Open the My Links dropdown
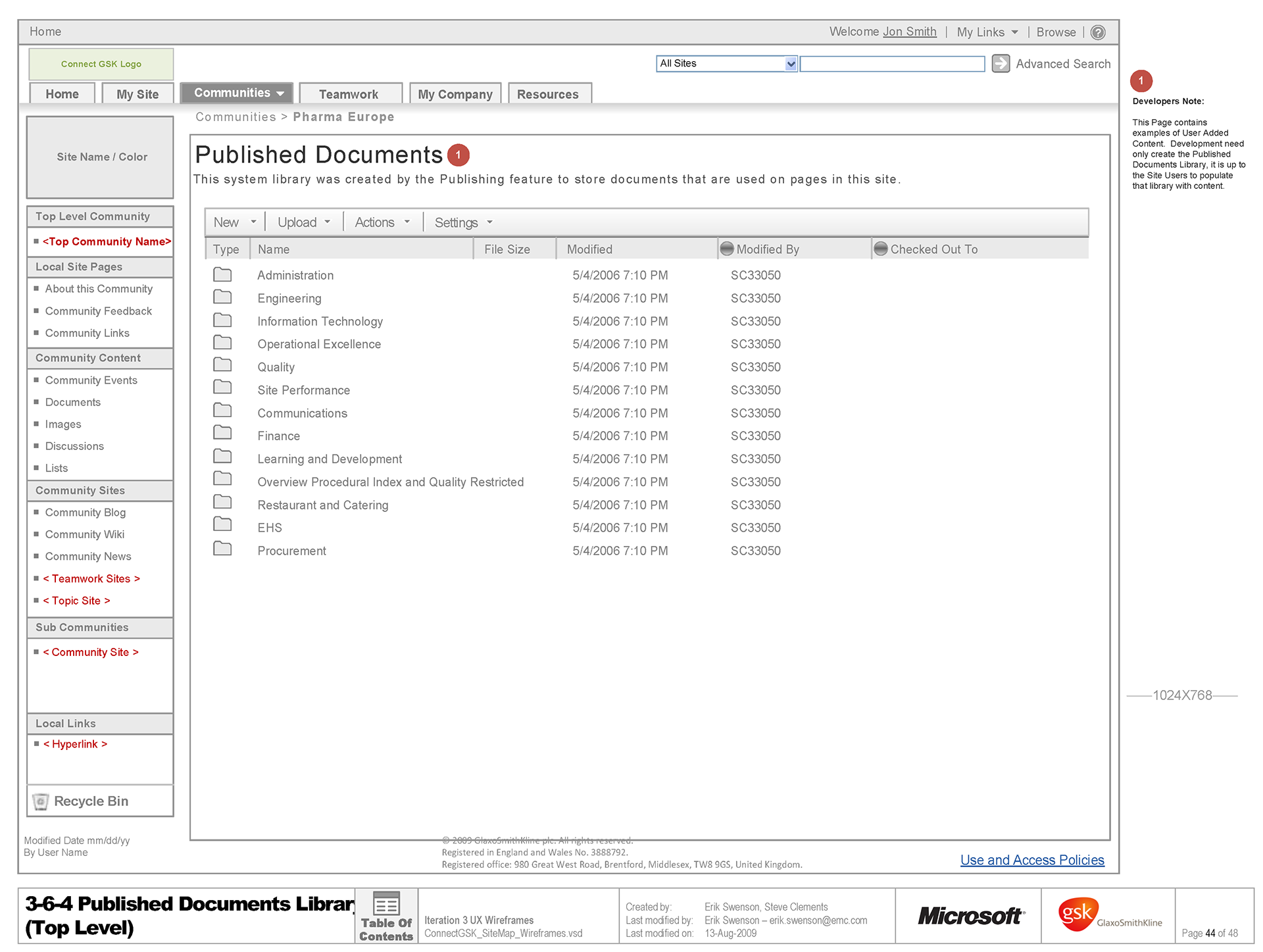 point(987,32)
